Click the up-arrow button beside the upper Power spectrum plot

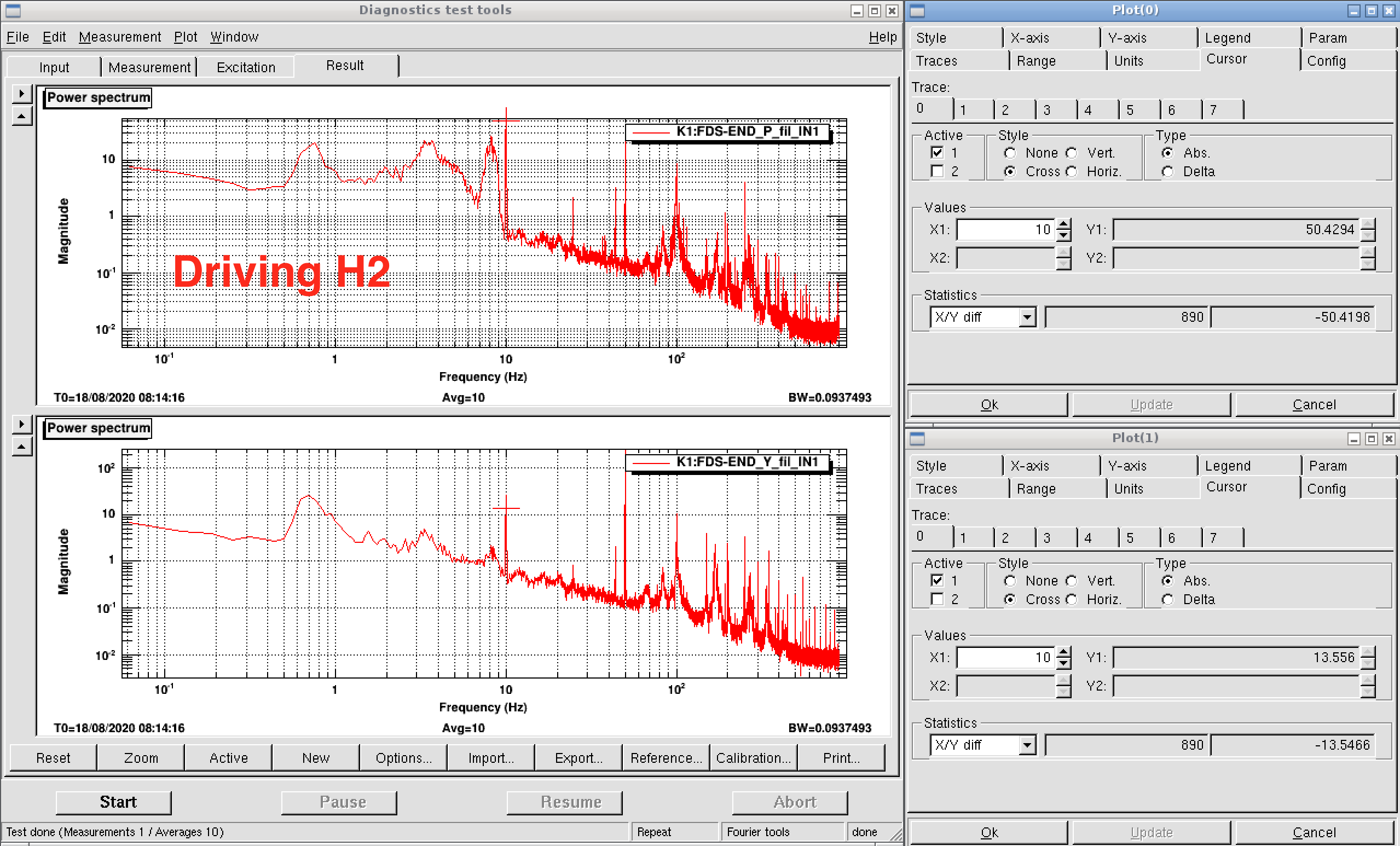(x=21, y=117)
